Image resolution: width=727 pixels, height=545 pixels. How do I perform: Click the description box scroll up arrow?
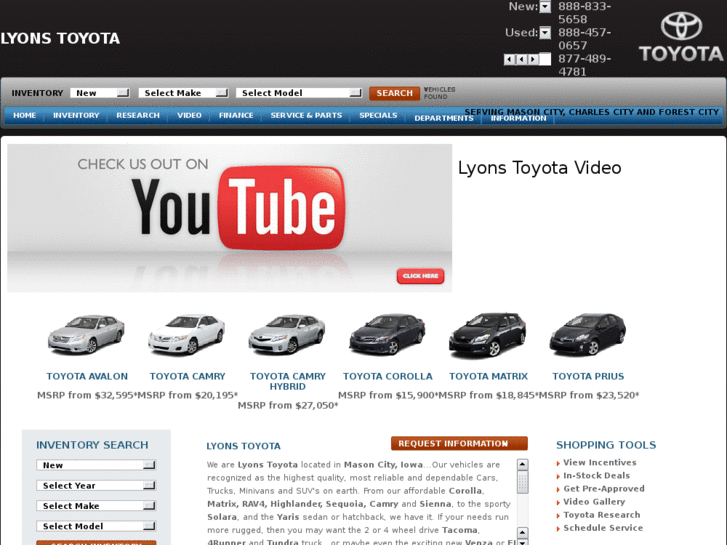tap(522, 464)
